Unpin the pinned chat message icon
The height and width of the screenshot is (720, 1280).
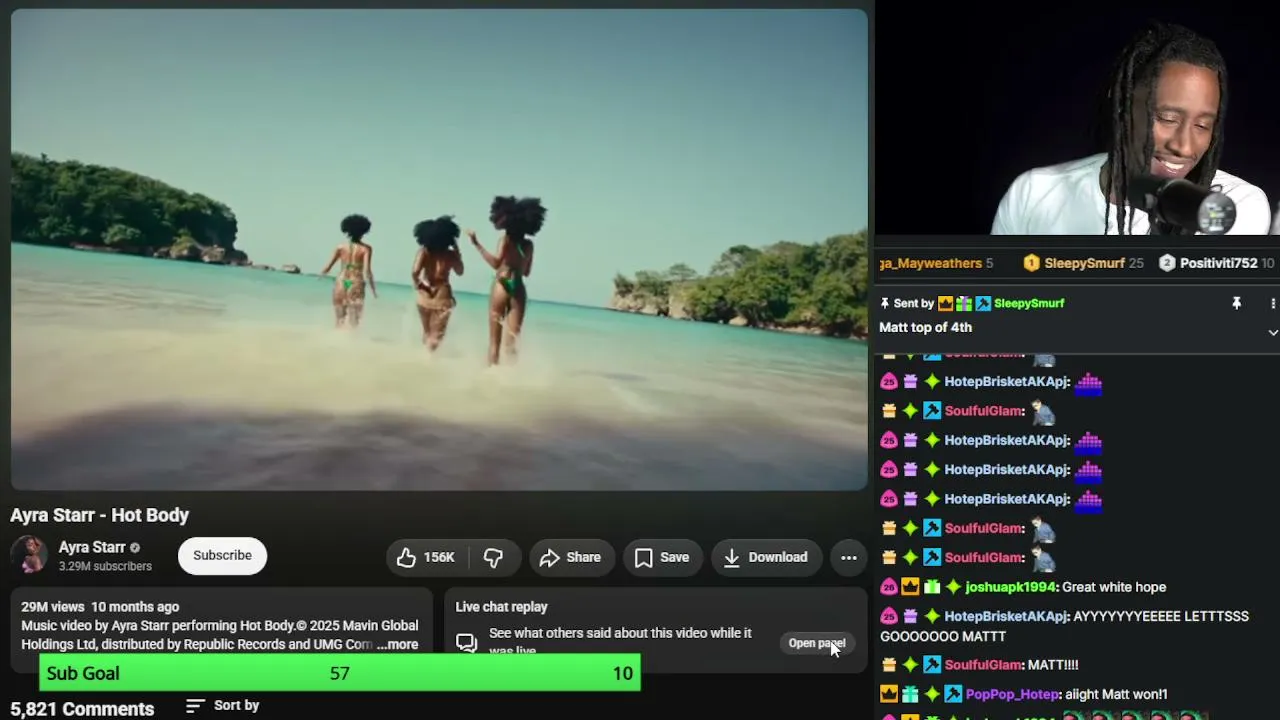tap(1237, 303)
